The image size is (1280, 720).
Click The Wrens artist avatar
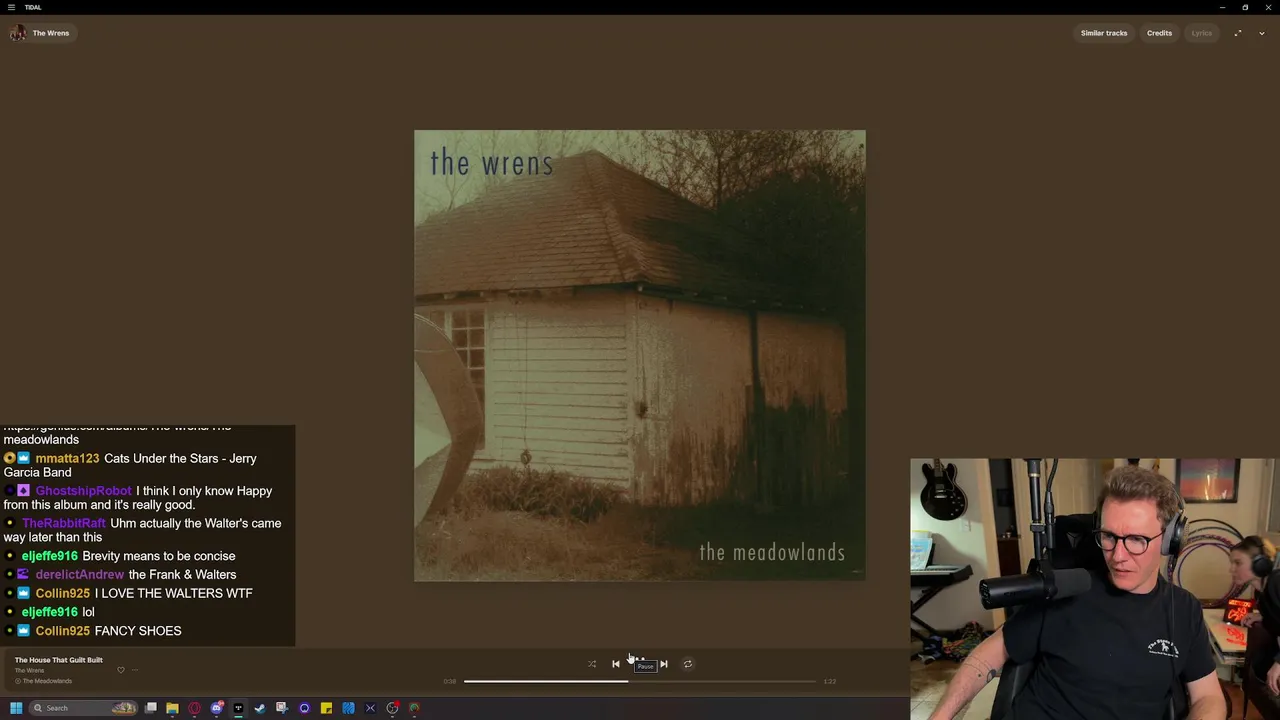18,33
